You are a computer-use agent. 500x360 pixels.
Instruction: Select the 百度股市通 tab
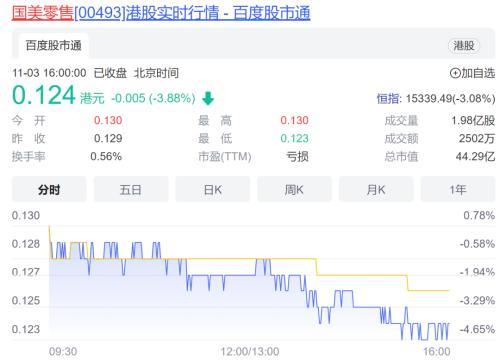tap(53, 46)
